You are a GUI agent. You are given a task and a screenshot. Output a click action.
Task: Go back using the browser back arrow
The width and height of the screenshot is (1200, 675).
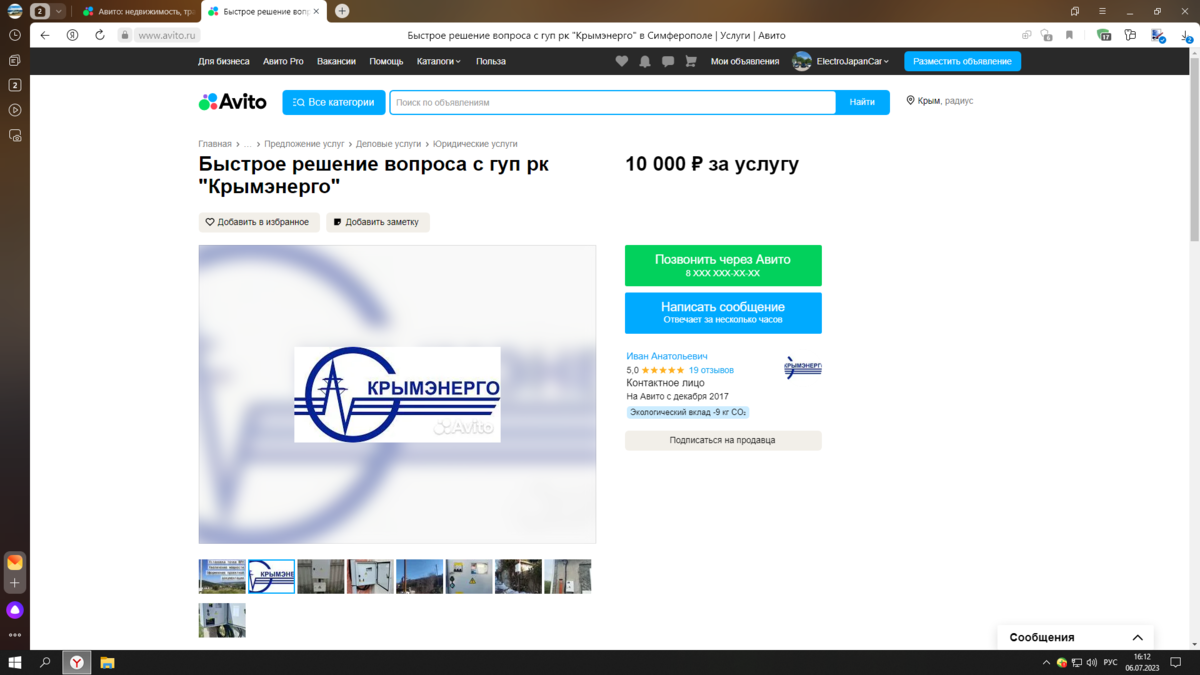tap(45, 35)
